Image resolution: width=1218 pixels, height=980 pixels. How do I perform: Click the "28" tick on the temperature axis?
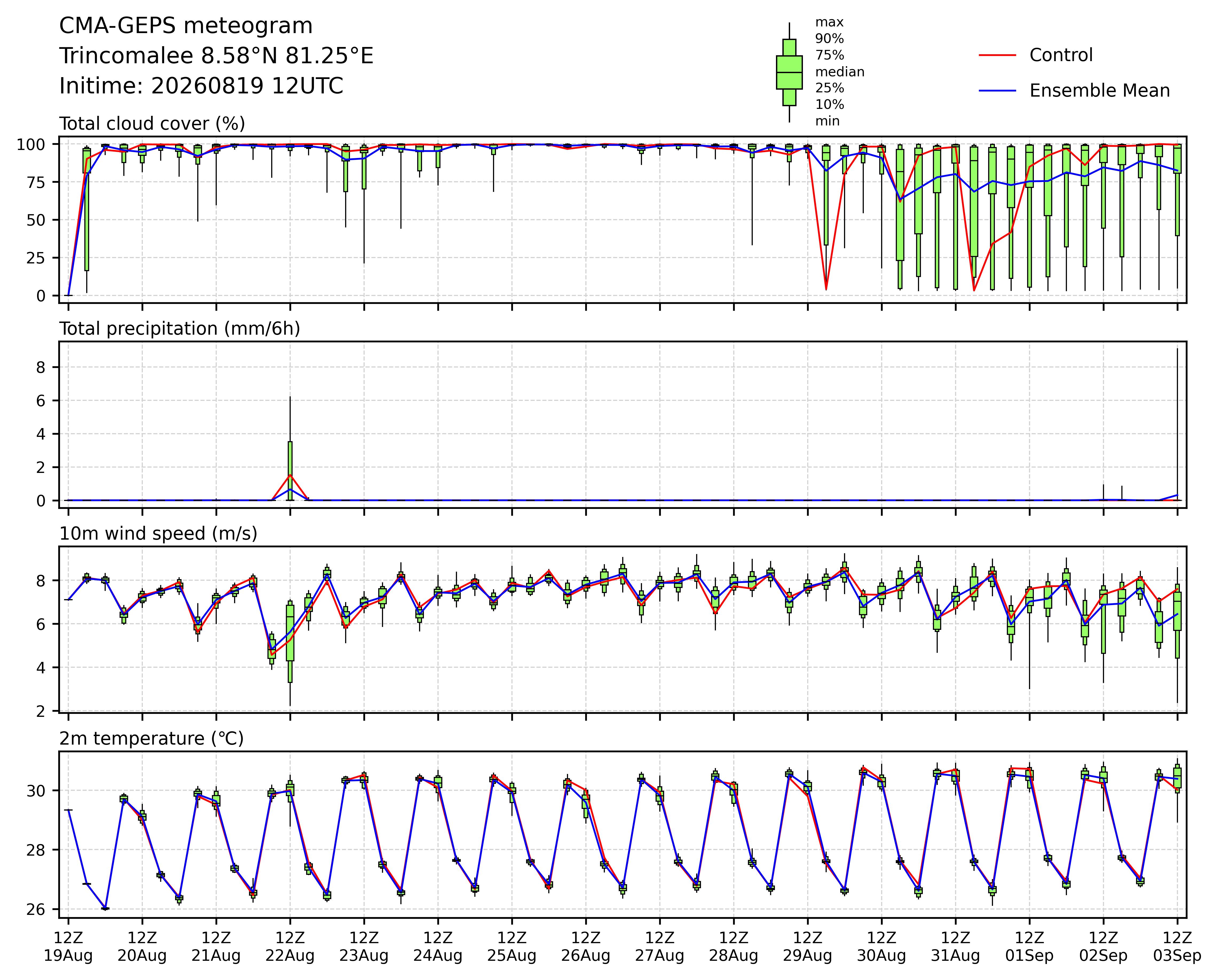36,849
